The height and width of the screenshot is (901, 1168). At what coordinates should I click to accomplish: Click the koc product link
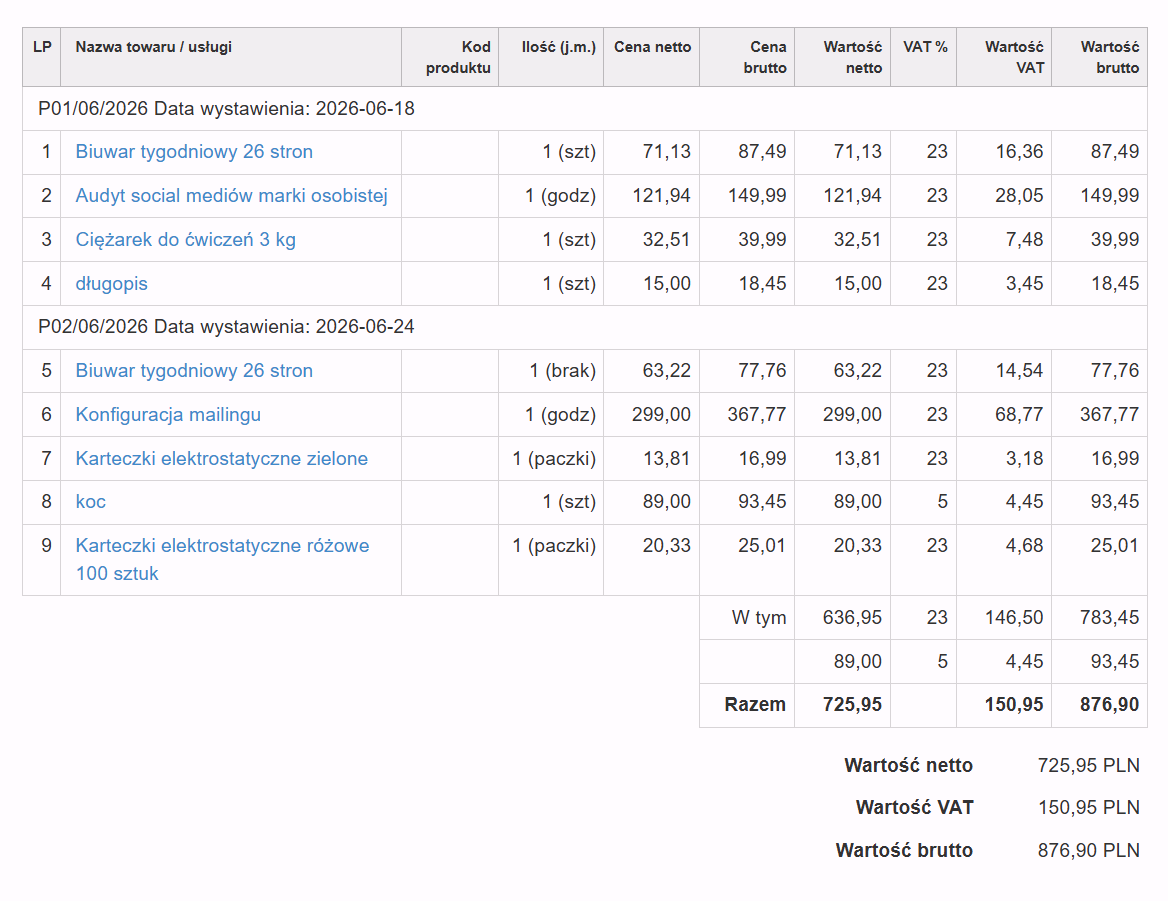[90, 502]
